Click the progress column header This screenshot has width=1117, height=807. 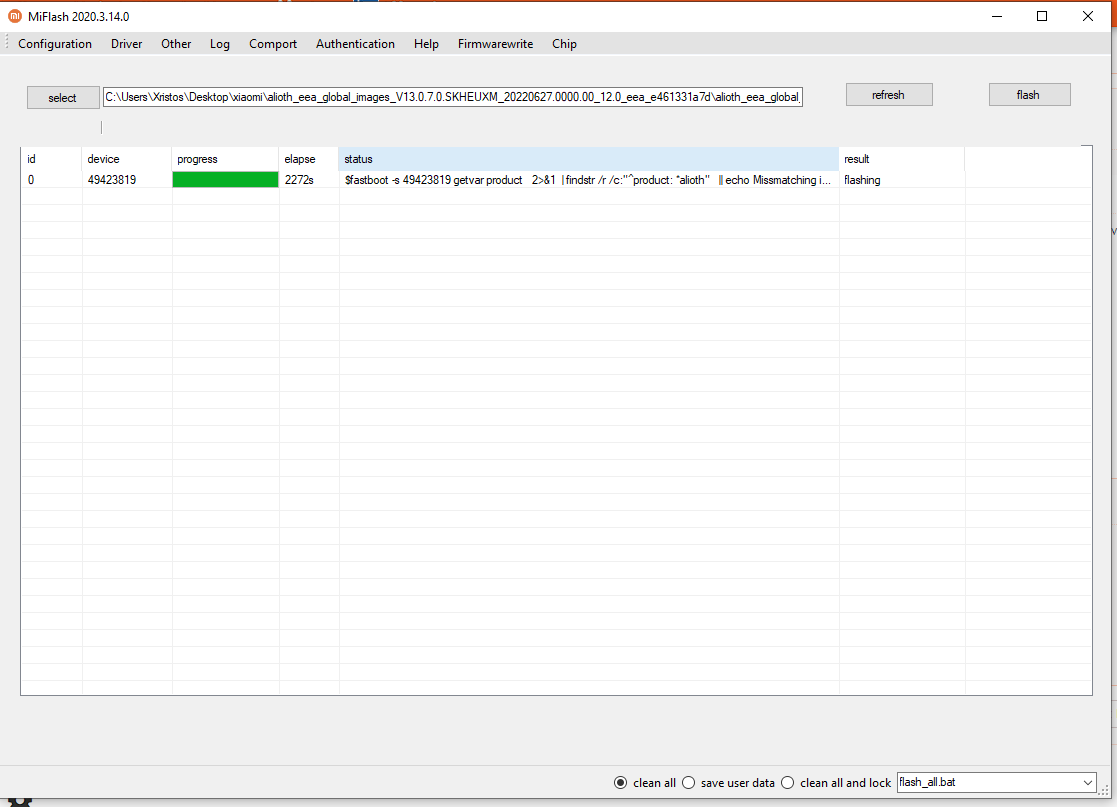click(225, 159)
